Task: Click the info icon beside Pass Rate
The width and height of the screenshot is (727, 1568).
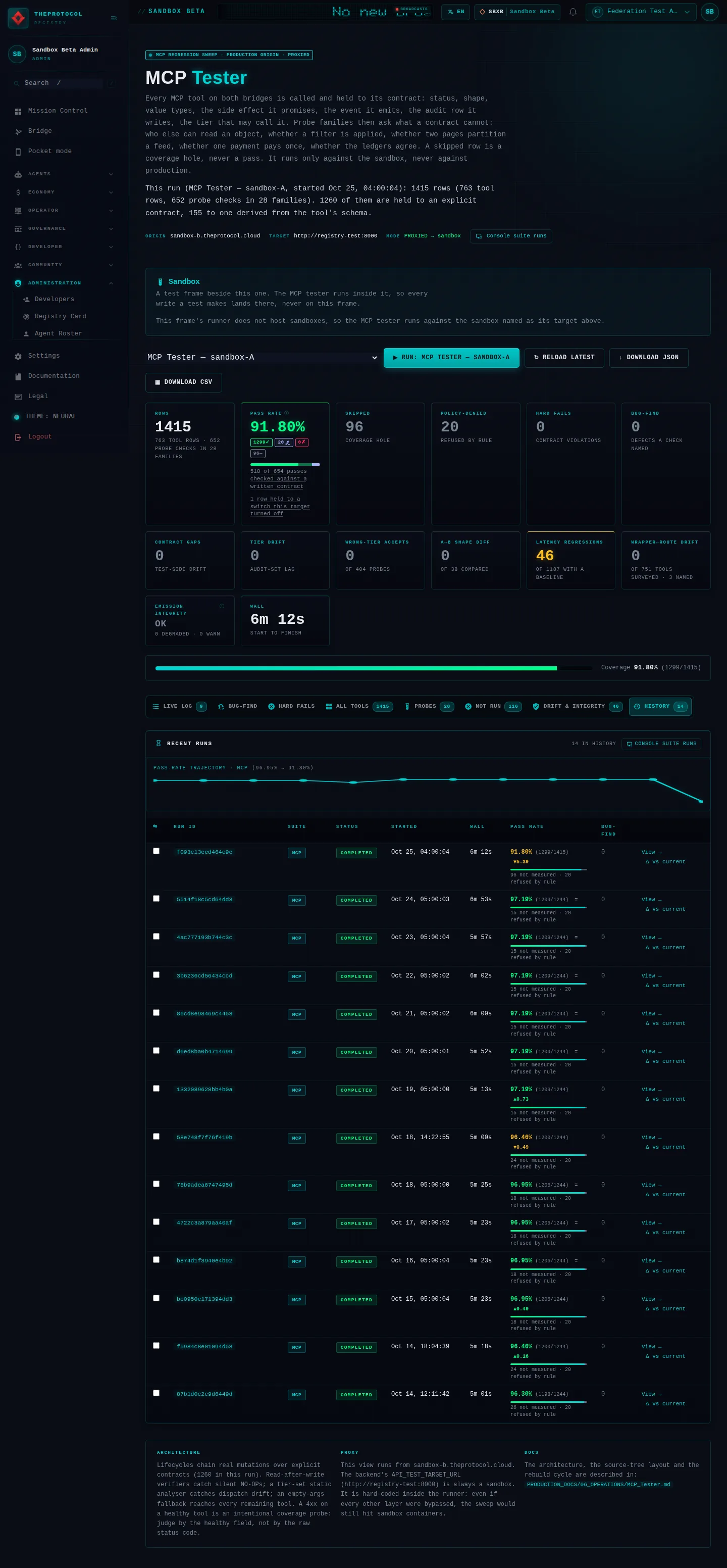Action: 287,413
